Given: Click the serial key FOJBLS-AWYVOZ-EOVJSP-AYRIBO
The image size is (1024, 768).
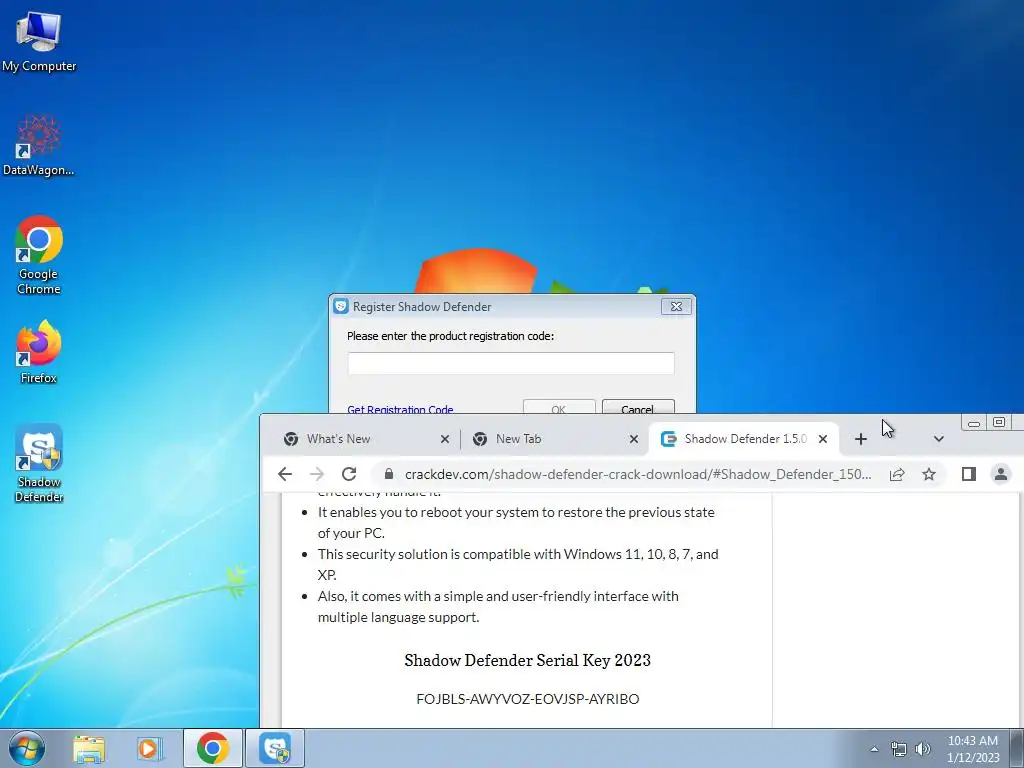Looking at the screenshot, I should click(528, 699).
